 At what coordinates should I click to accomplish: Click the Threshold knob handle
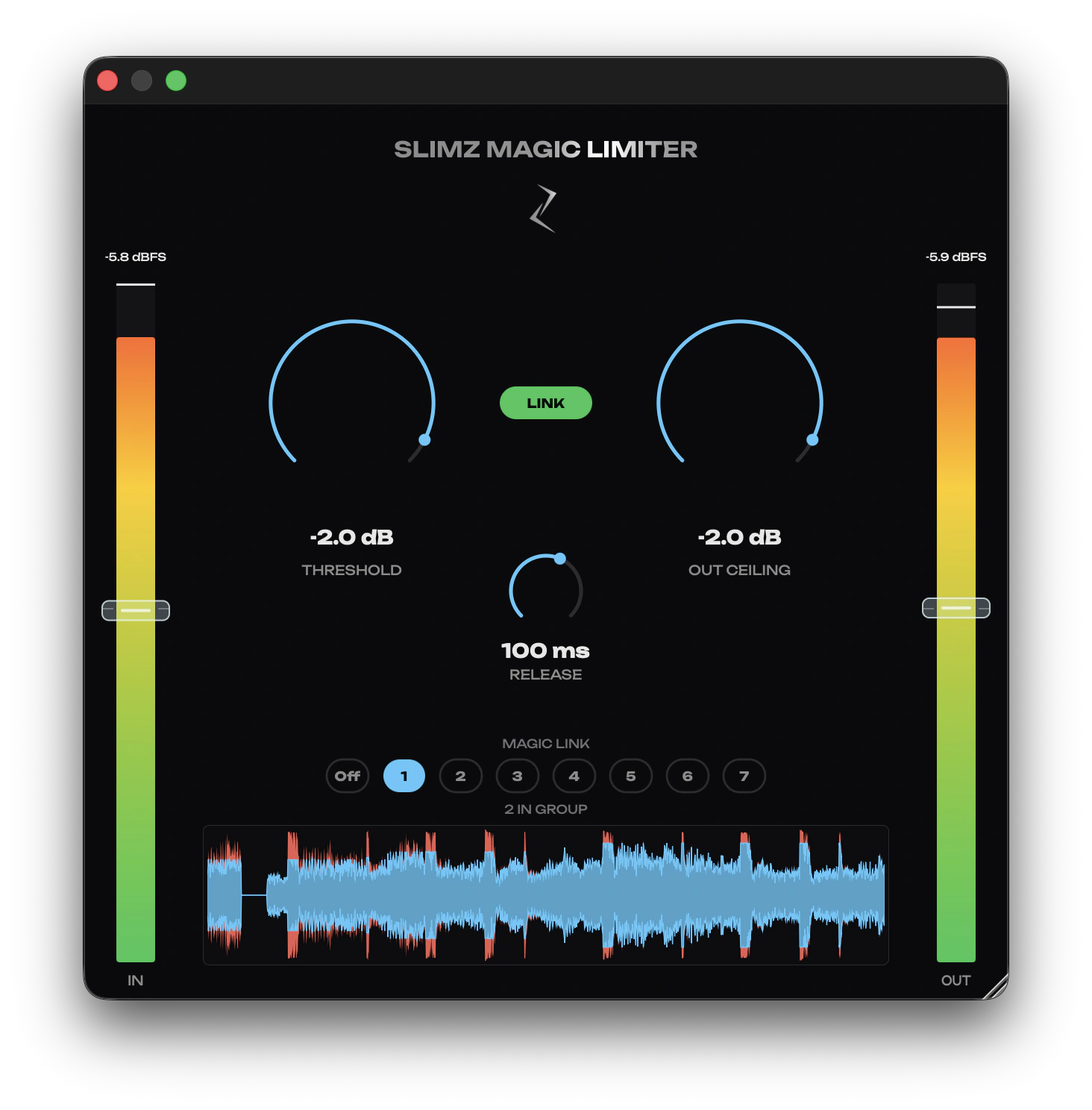424,440
